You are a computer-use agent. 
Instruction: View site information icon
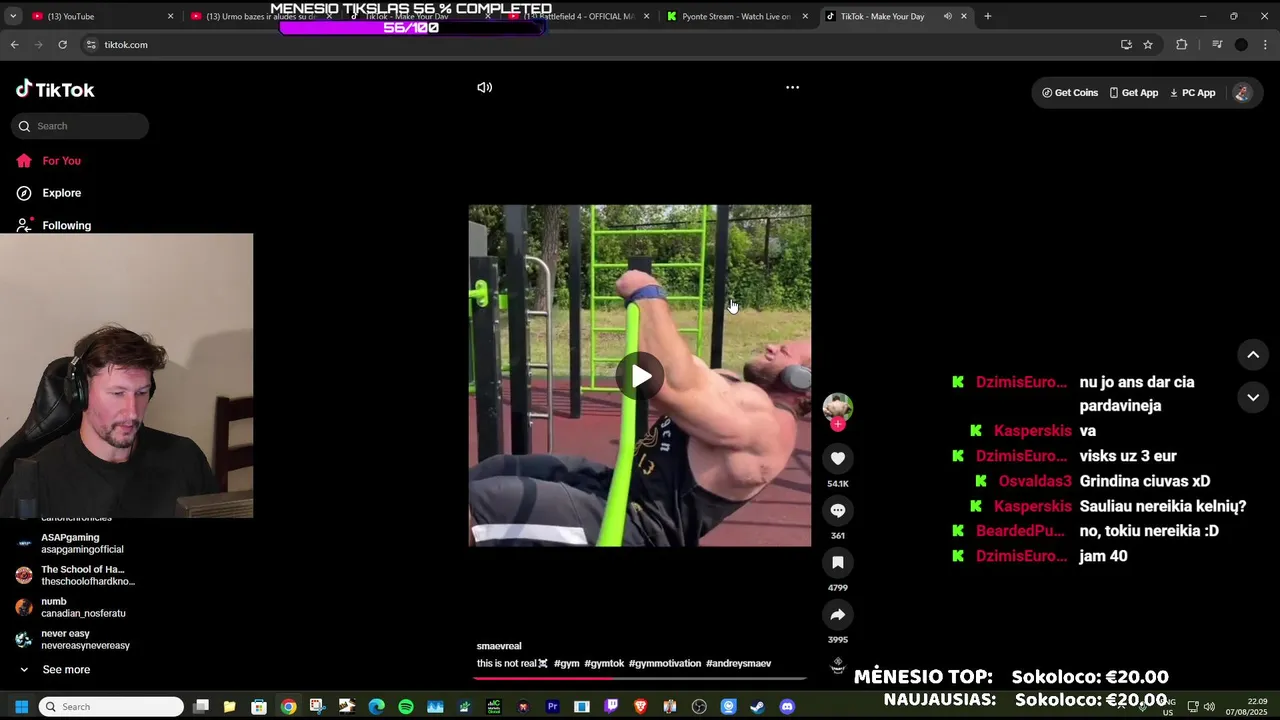(91, 44)
